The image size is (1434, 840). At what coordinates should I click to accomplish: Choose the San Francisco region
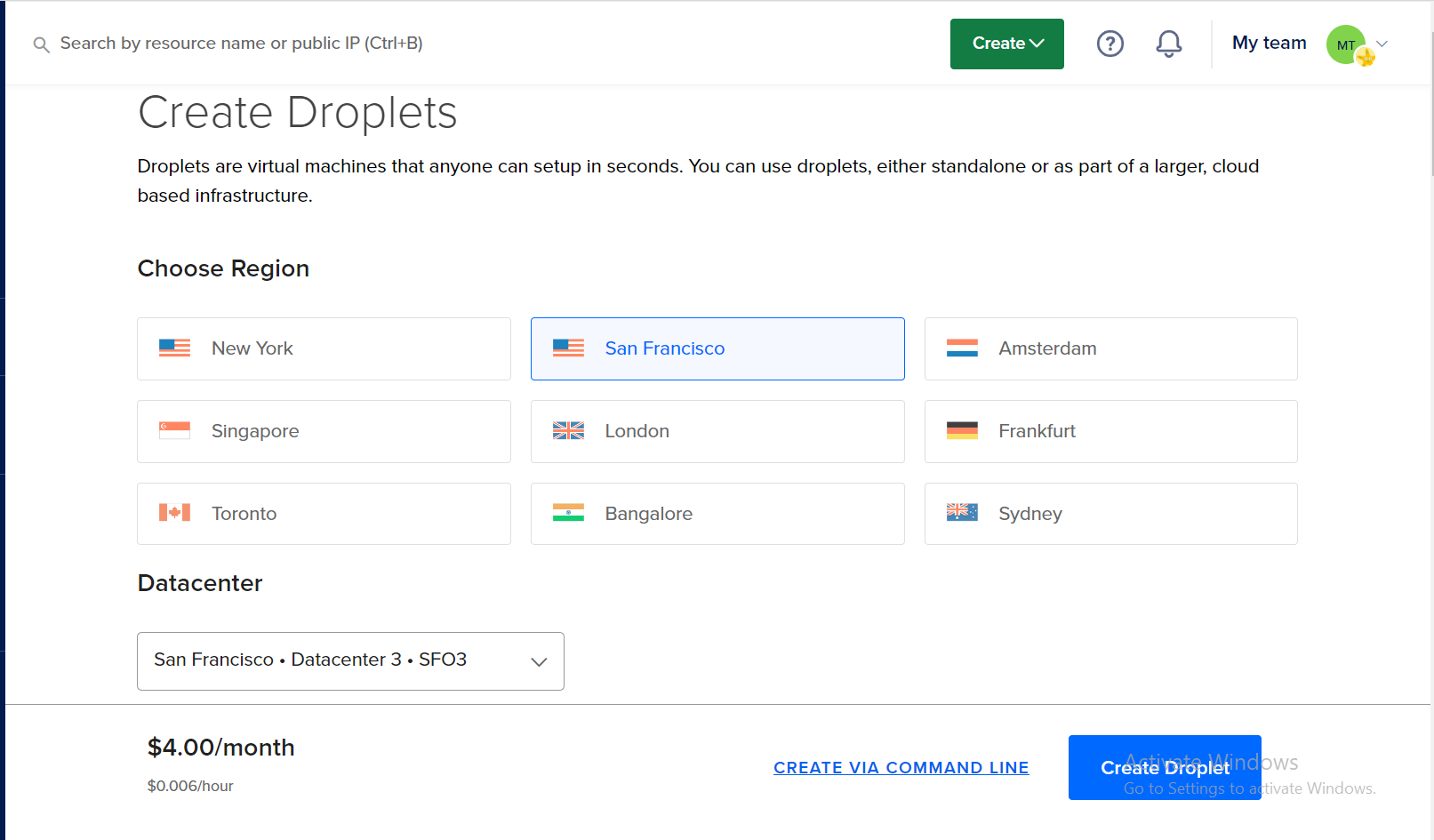point(717,348)
